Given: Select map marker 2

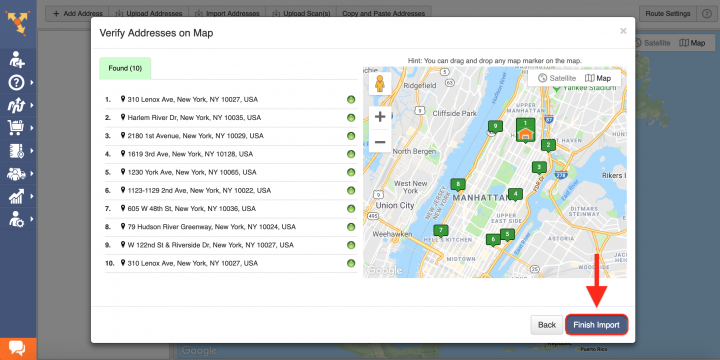Looking at the screenshot, I should click(x=548, y=146).
